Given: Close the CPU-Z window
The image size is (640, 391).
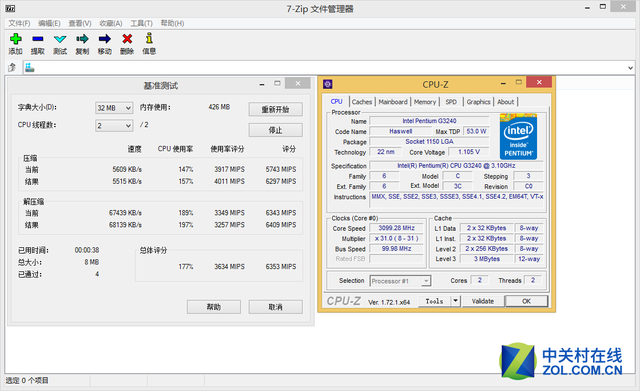Looking at the screenshot, I should [539, 82].
